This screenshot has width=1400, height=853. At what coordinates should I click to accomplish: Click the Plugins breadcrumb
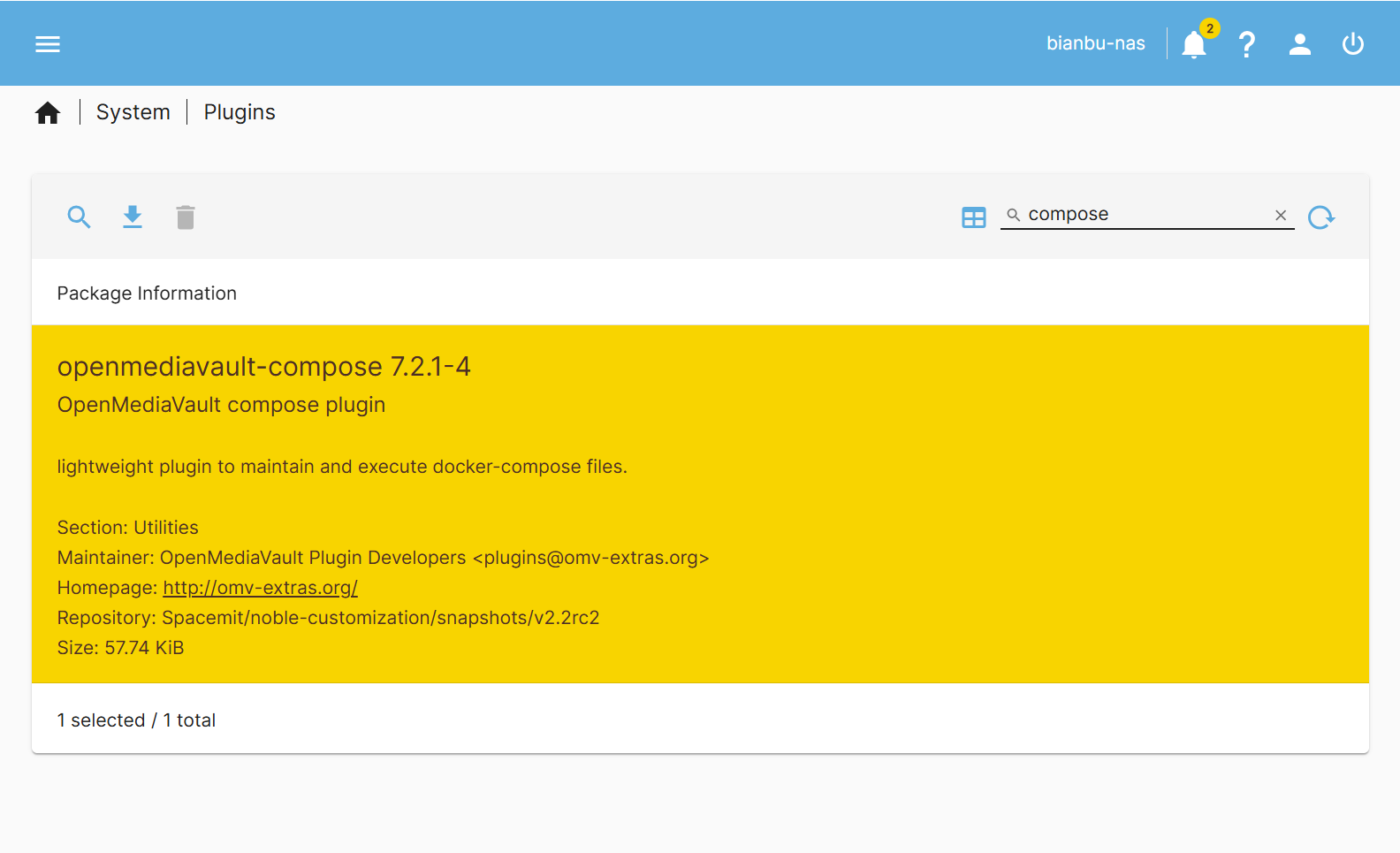[240, 112]
